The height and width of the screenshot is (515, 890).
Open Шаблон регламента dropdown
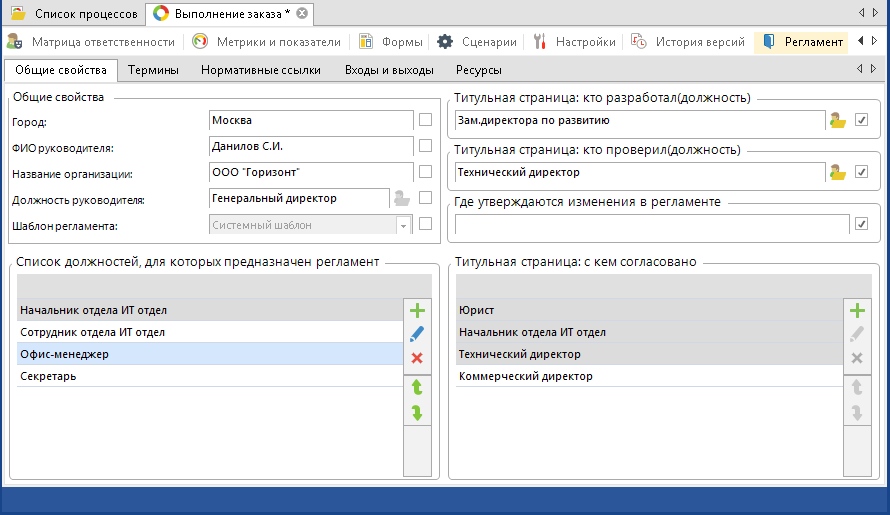coord(404,225)
